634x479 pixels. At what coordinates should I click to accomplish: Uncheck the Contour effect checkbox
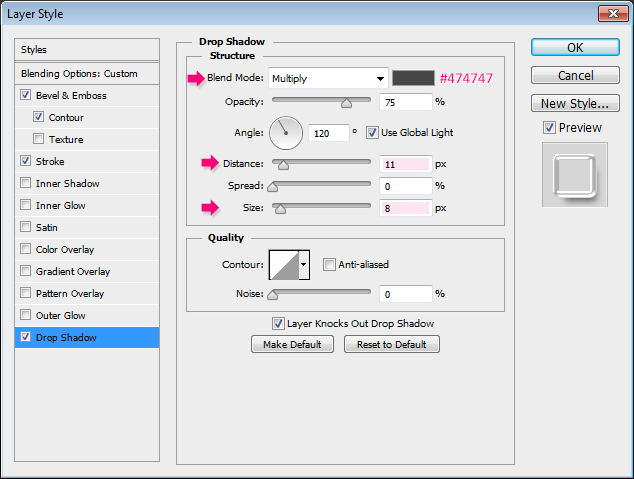[38, 117]
